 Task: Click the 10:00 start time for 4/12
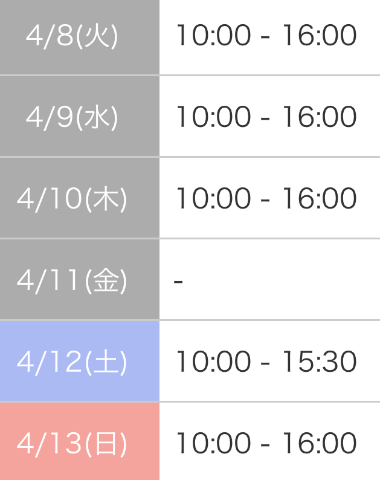[214, 362]
